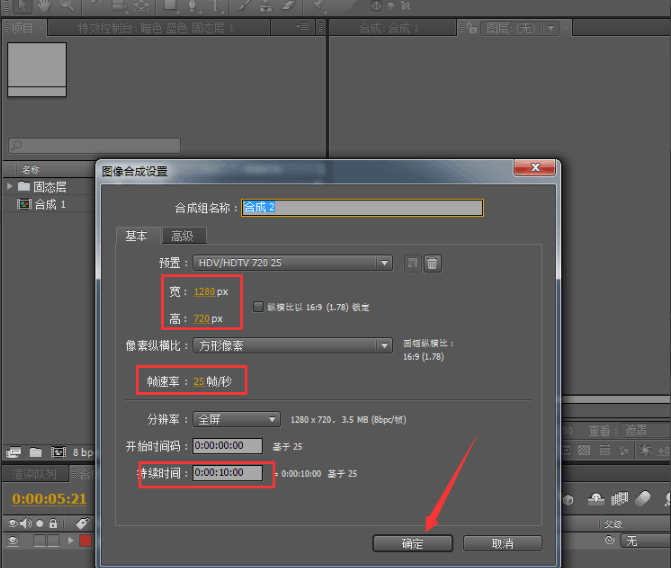Expand the 固态层 folder in project panel
671x568 pixels.
[10, 187]
